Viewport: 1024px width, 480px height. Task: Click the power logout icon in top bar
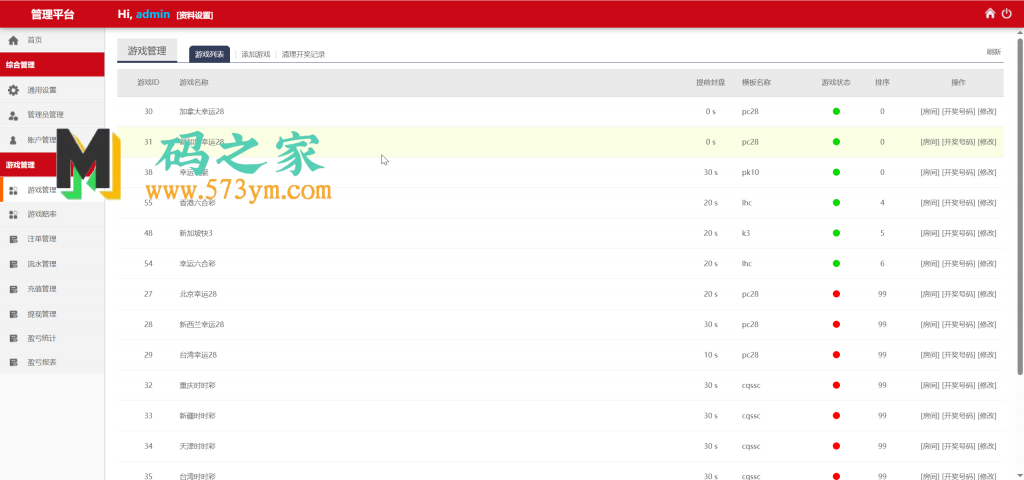[1006, 13]
